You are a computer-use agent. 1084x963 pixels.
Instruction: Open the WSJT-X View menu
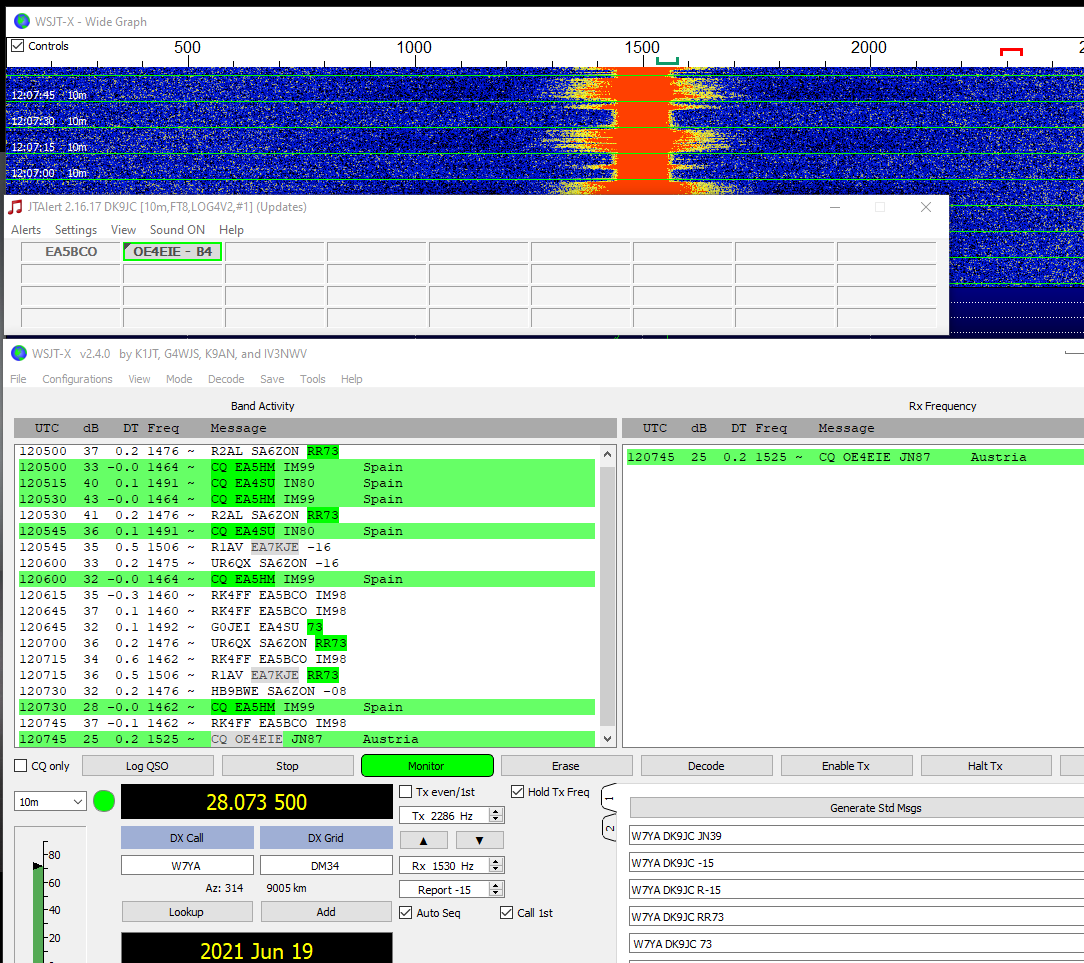pyautogui.click(x=139, y=379)
